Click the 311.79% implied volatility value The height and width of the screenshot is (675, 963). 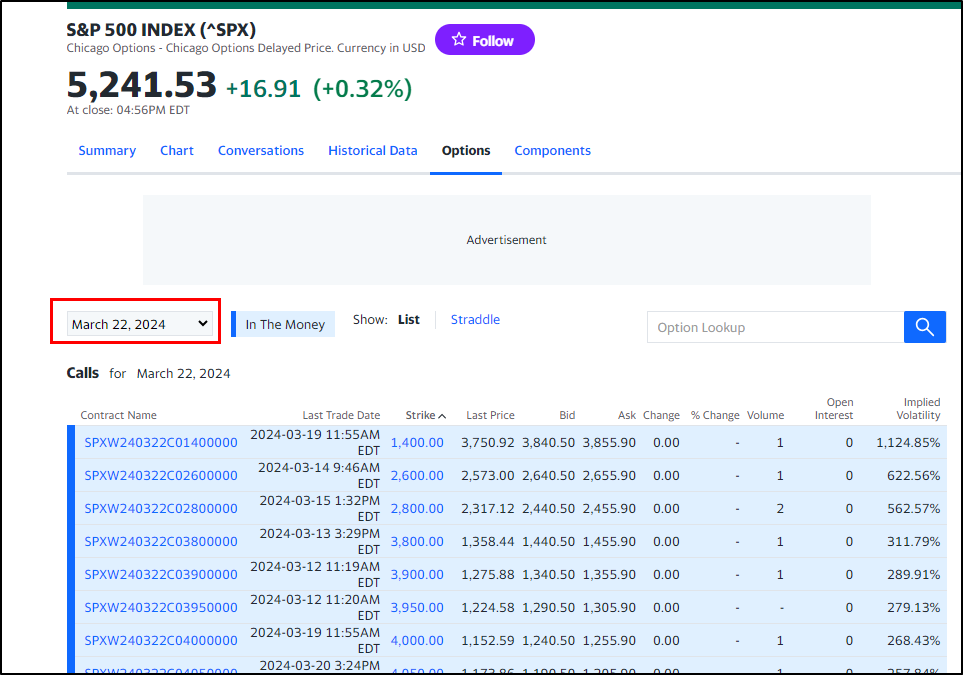(x=913, y=542)
